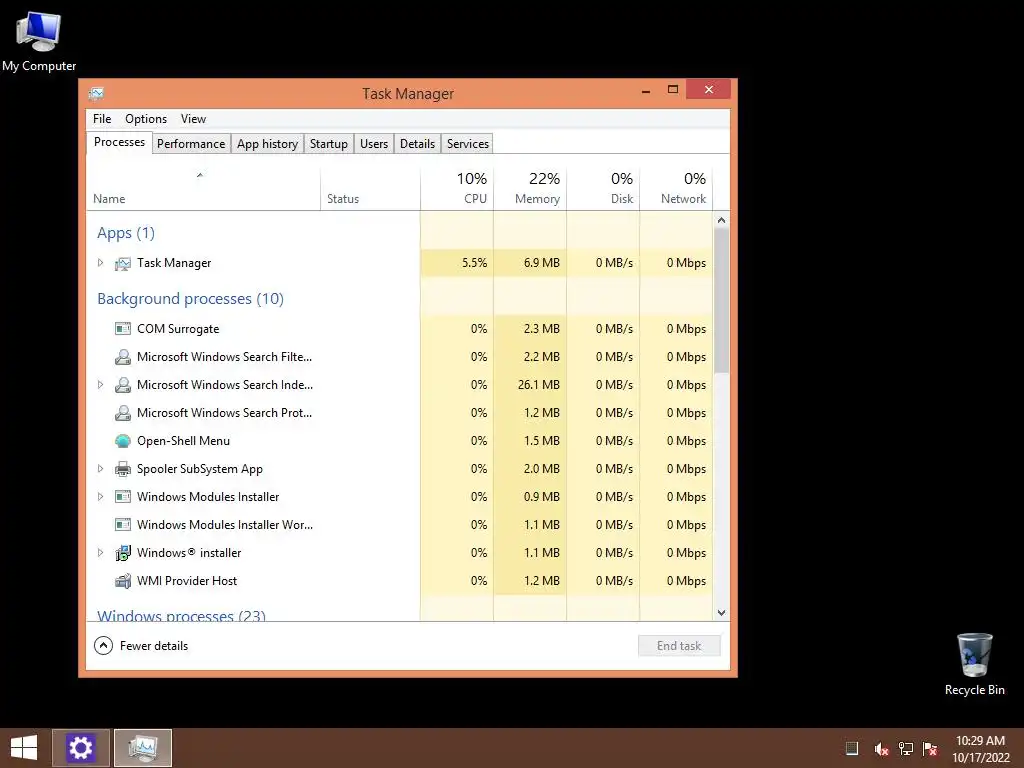The image size is (1024, 768).
Task: Click the Background processes (10) header
Action: point(190,299)
